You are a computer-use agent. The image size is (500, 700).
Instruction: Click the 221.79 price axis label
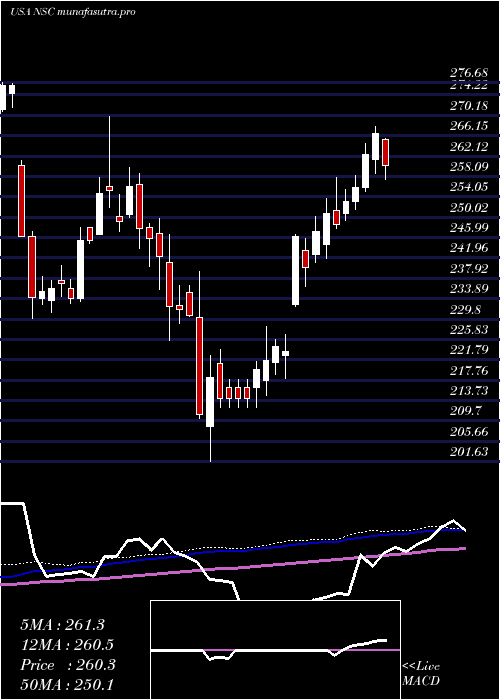468,350
